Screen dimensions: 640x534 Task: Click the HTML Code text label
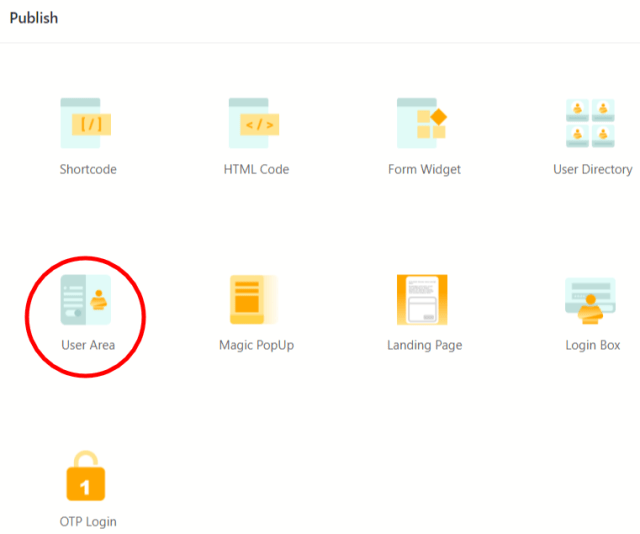[256, 169]
